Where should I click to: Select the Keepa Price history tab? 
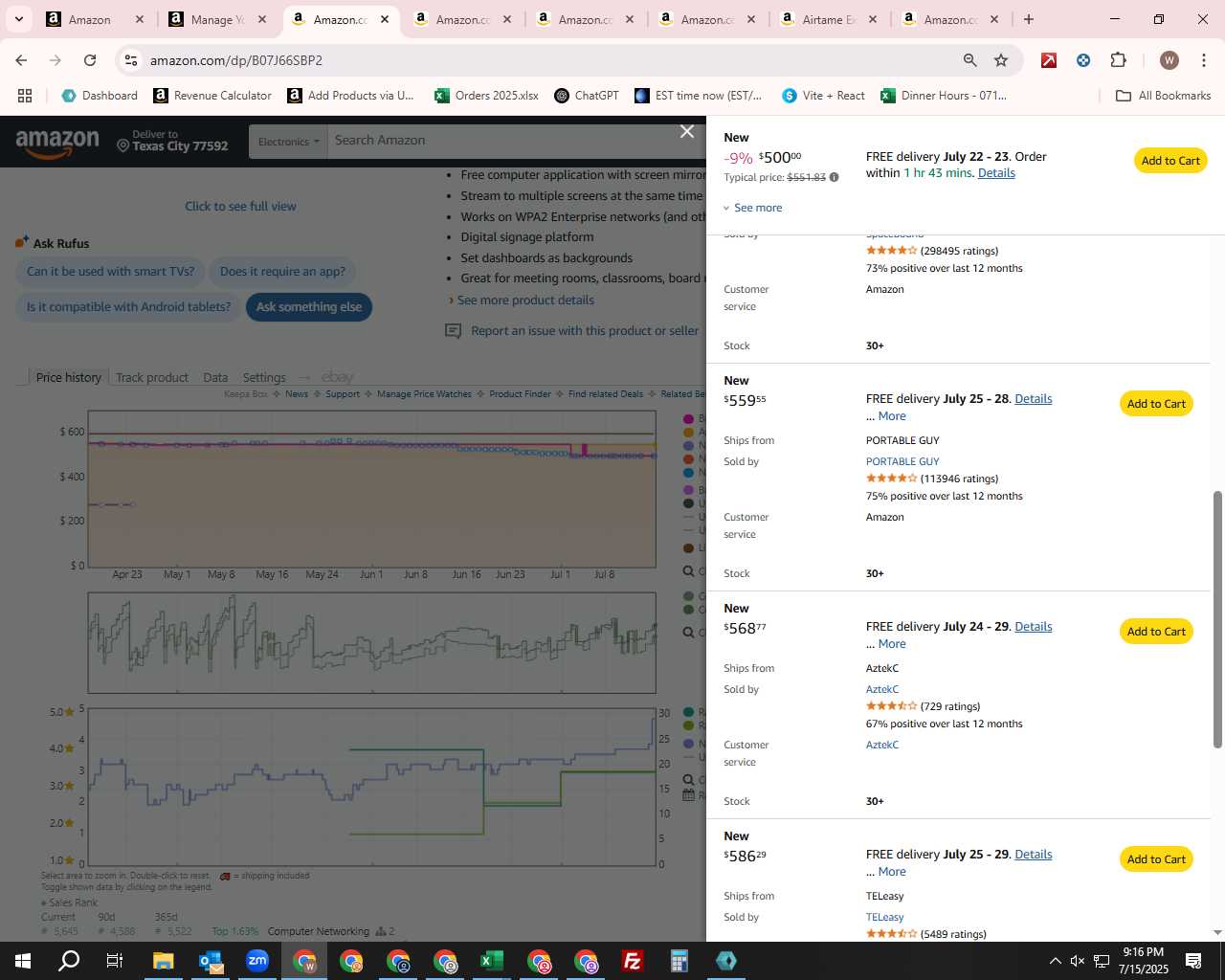pos(68,377)
